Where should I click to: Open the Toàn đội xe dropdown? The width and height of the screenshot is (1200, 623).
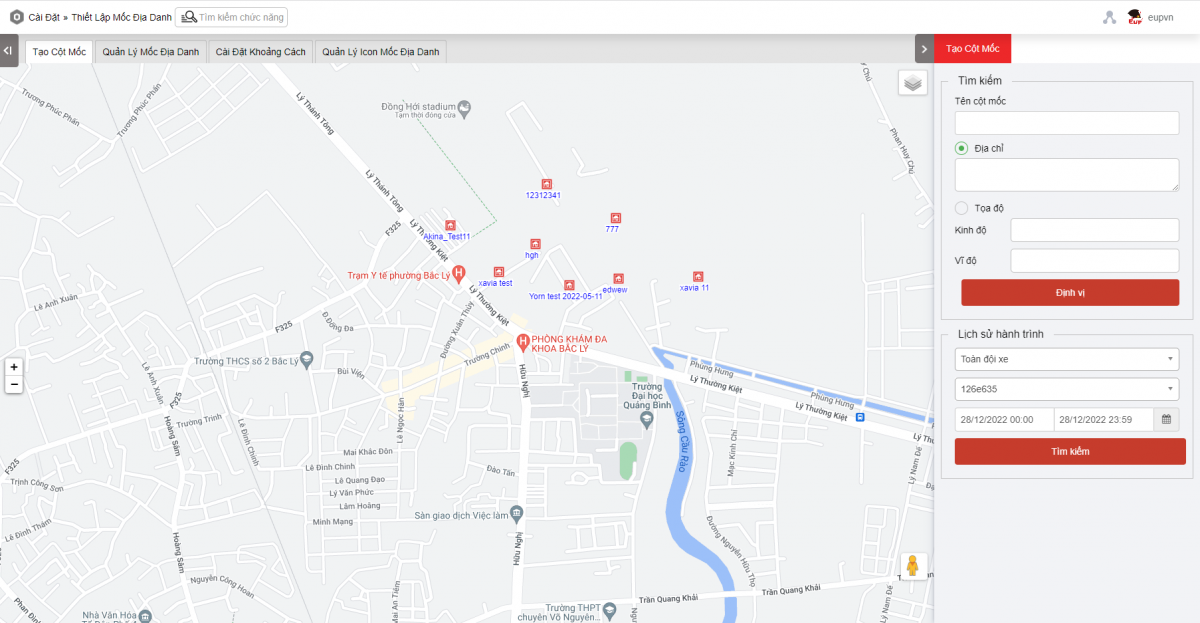point(1067,359)
